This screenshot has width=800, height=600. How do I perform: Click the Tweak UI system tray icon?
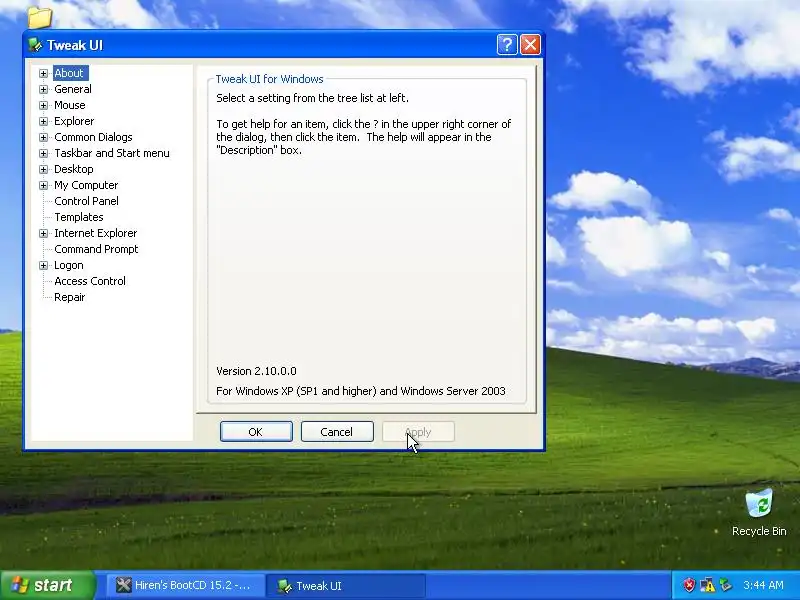tap(725, 585)
